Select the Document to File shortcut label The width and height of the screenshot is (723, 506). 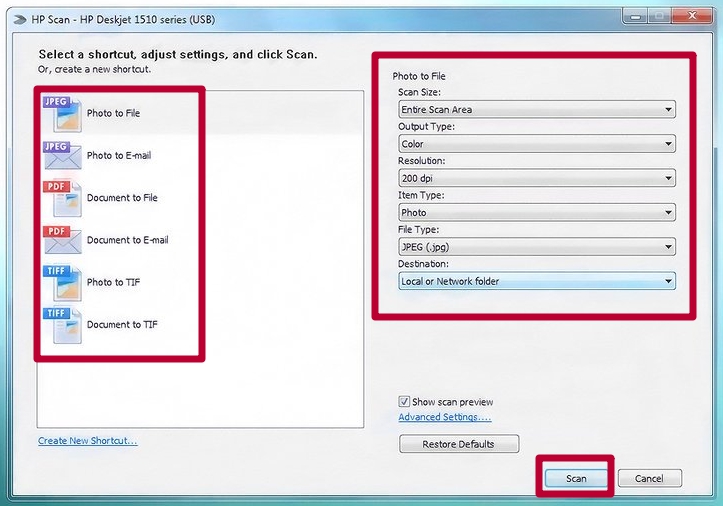(x=122, y=198)
